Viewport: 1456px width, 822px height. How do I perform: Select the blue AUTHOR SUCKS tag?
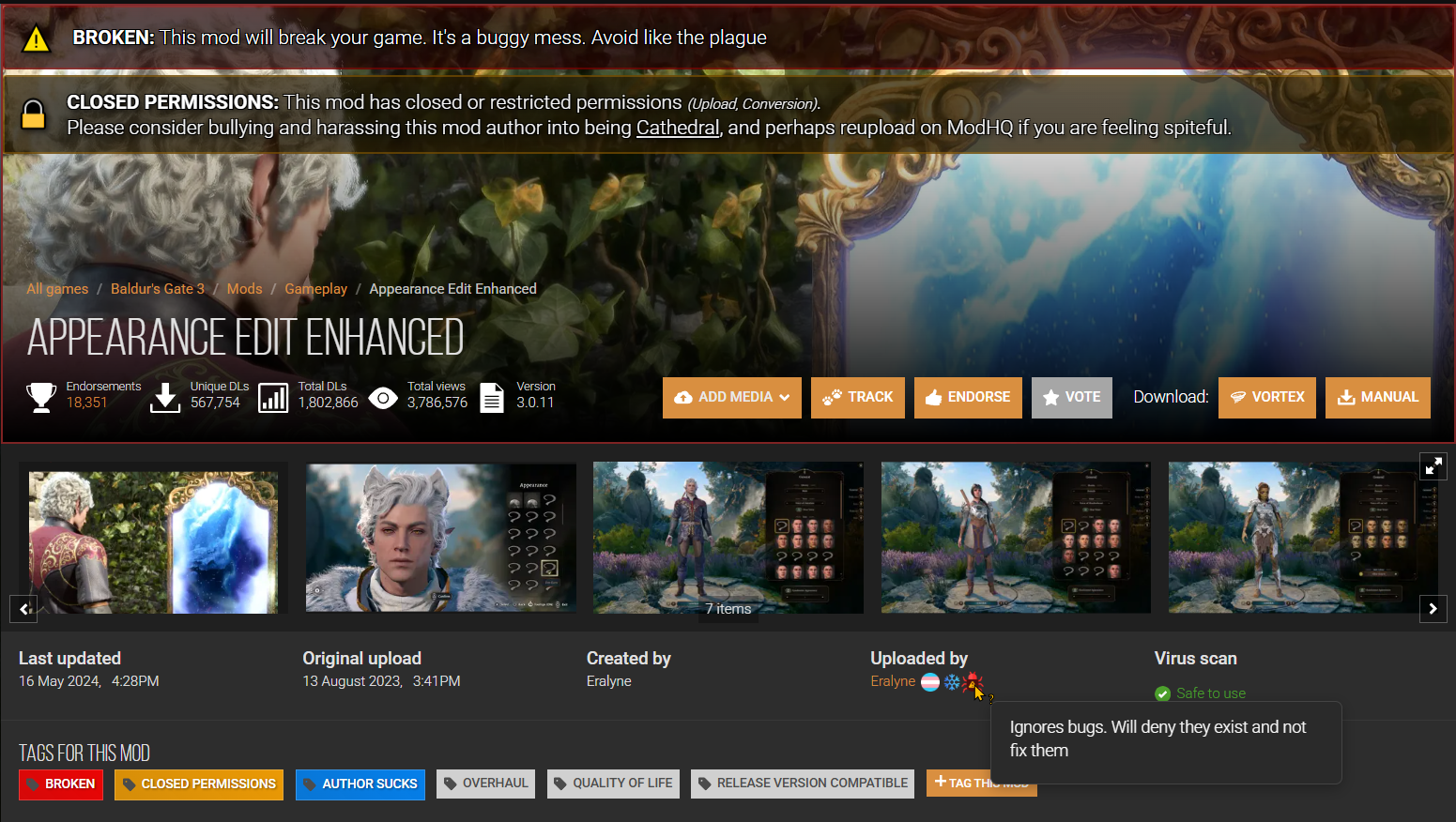[360, 784]
